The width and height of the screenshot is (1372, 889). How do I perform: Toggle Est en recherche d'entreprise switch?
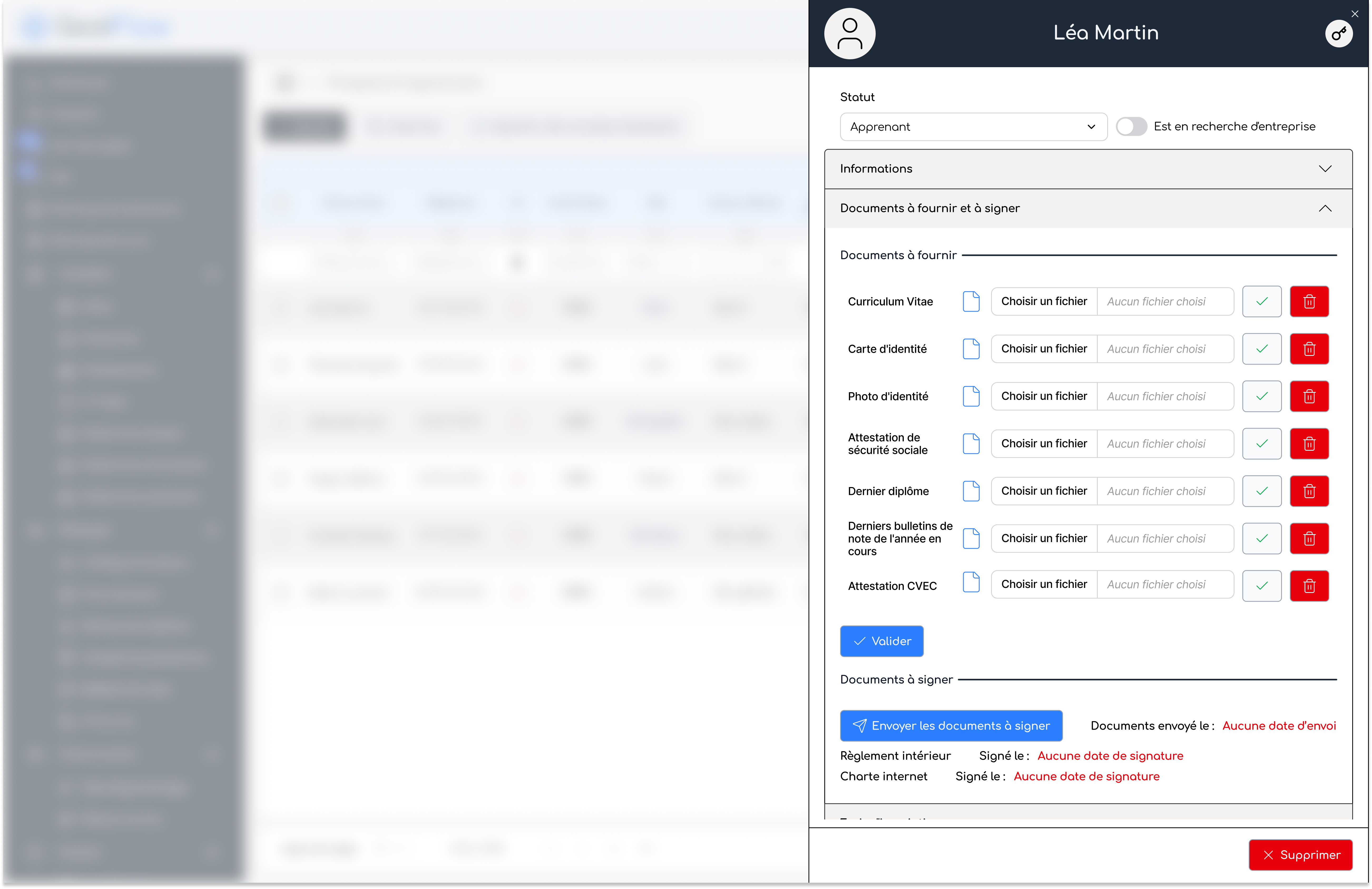point(1131,126)
